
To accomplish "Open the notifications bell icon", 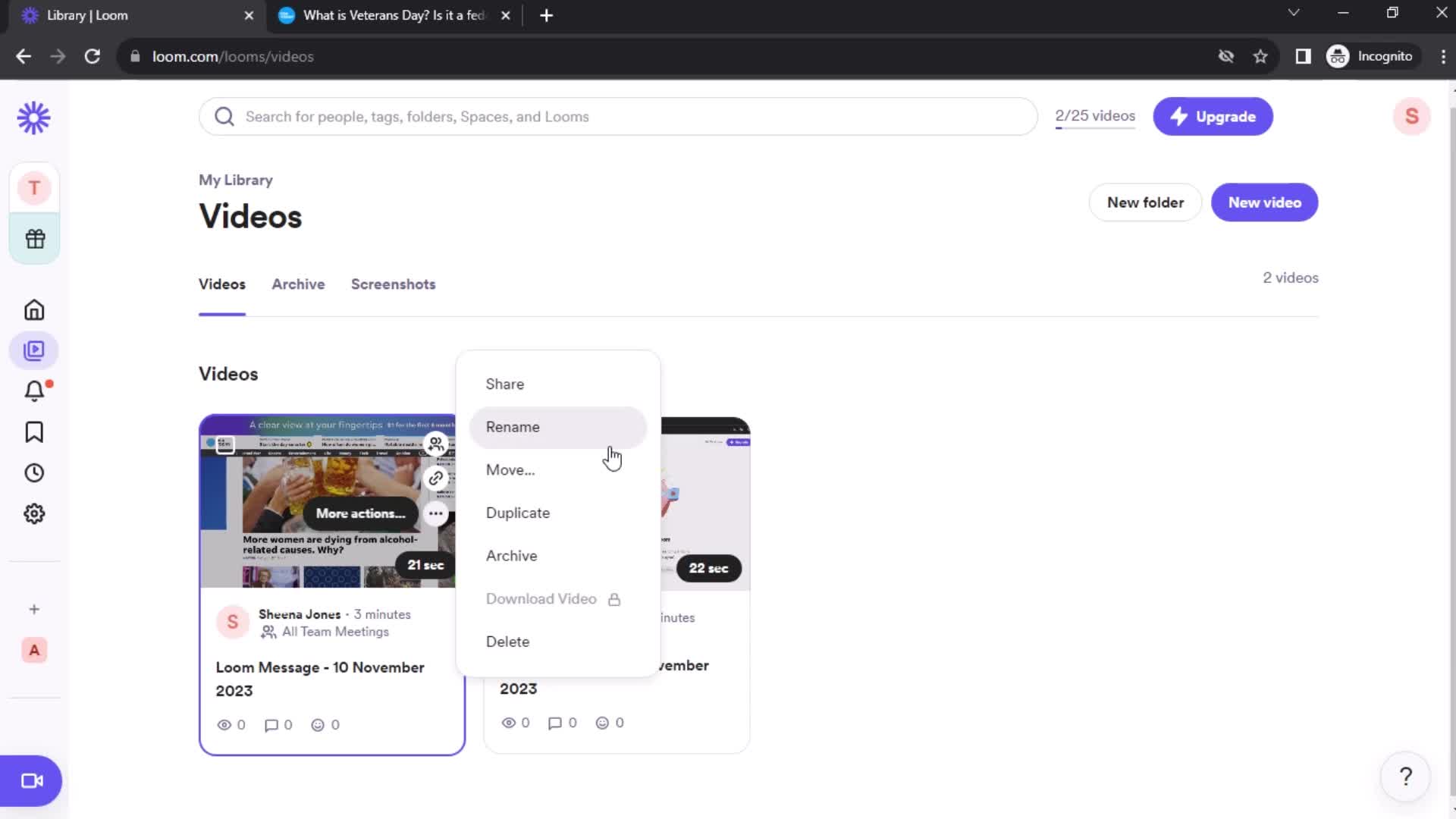I will click(34, 391).
